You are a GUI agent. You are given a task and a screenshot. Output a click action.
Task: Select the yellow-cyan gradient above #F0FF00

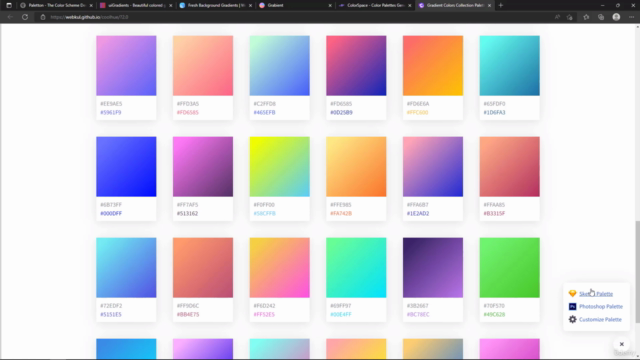click(x=280, y=167)
